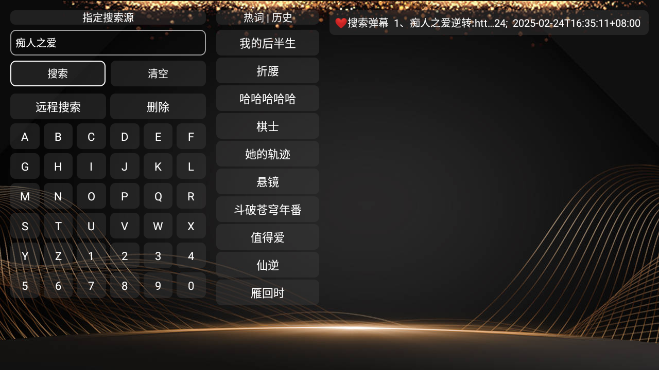Image resolution: width=659 pixels, height=370 pixels.
Task: Tap letter key X
Action: coord(191,226)
